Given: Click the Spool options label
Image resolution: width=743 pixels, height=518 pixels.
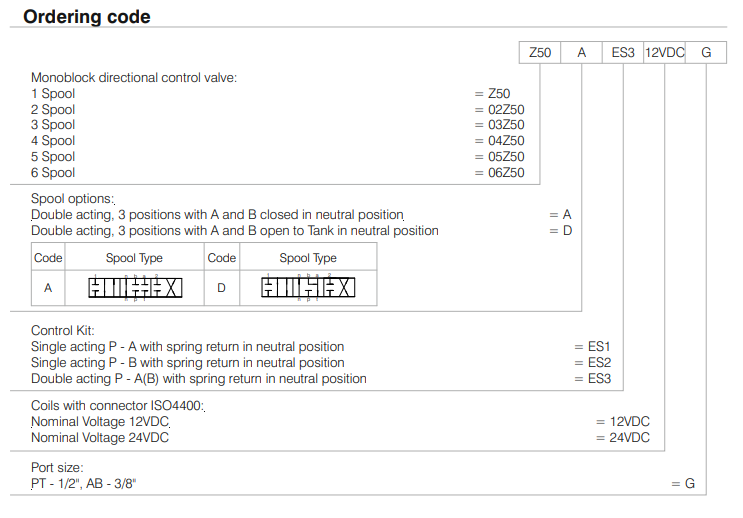Looking at the screenshot, I should click(x=72, y=199).
